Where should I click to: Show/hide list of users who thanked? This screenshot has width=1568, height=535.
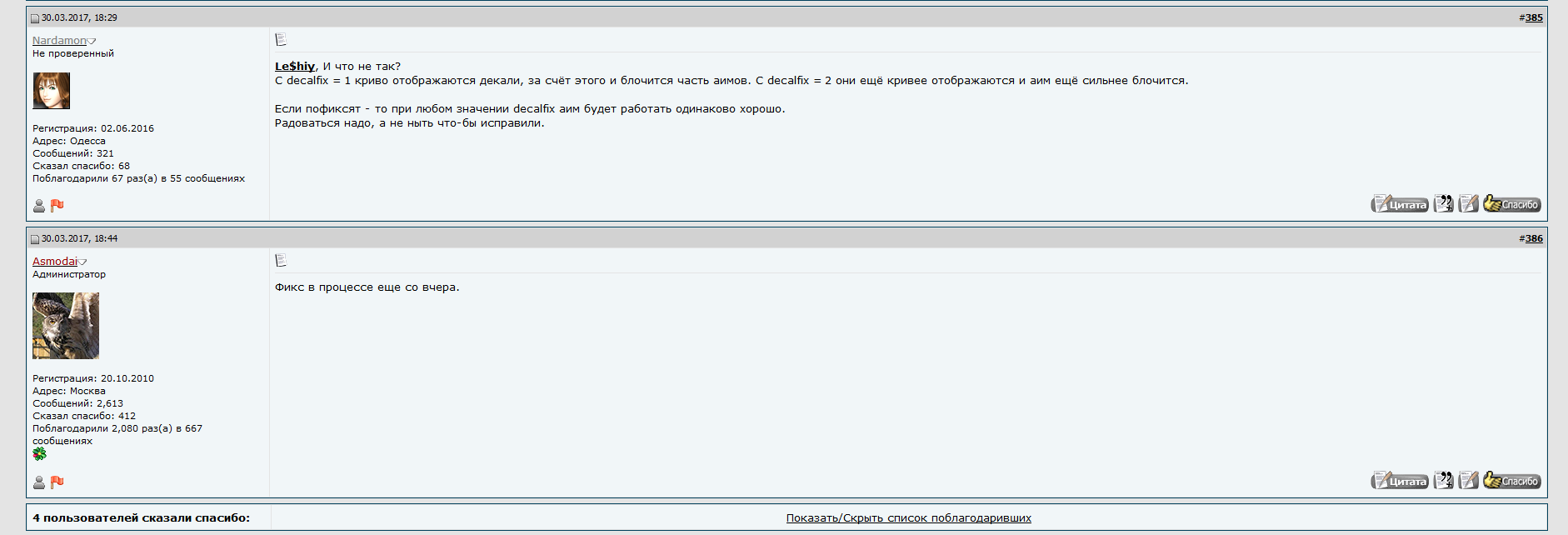(x=908, y=518)
